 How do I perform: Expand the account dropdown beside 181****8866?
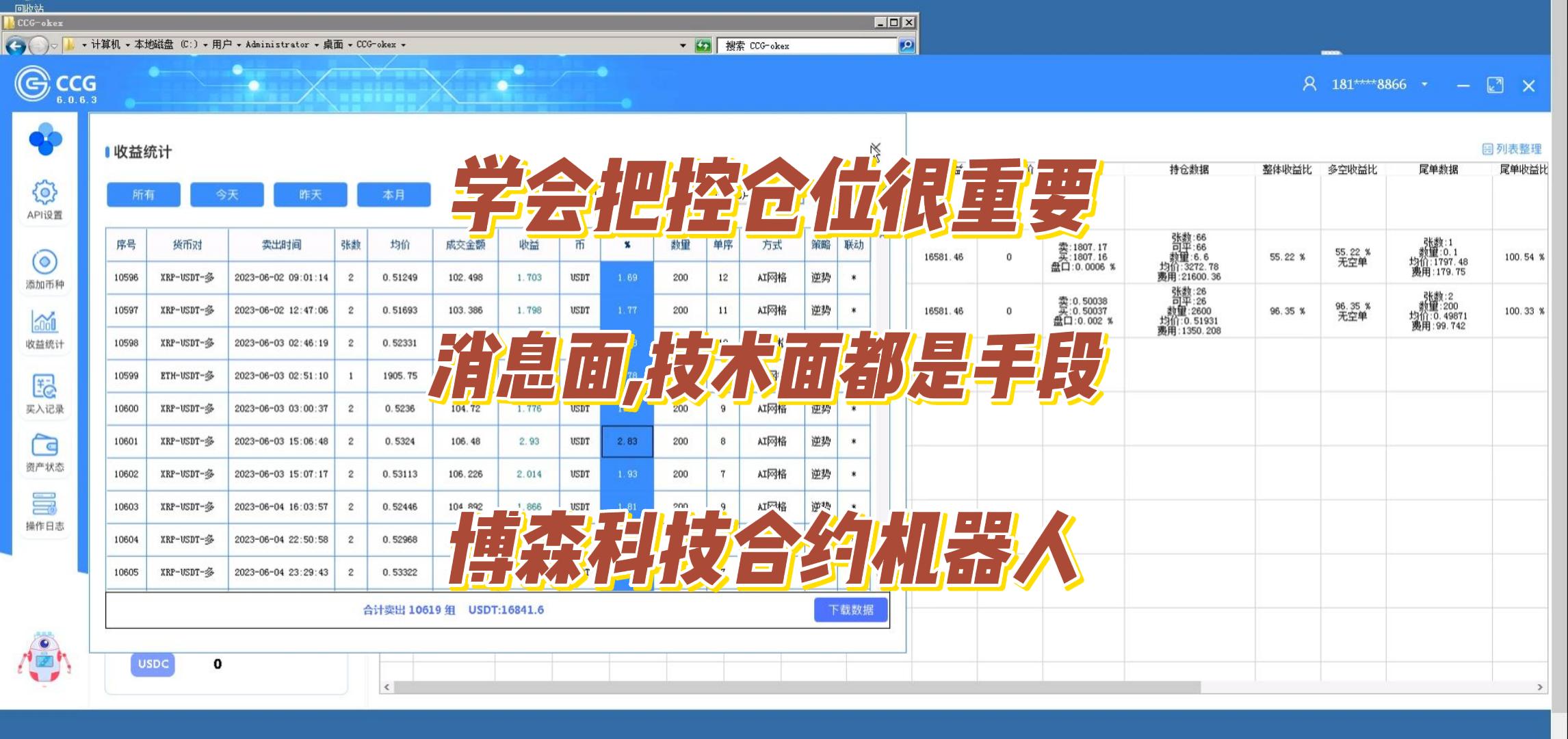pos(1424,84)
